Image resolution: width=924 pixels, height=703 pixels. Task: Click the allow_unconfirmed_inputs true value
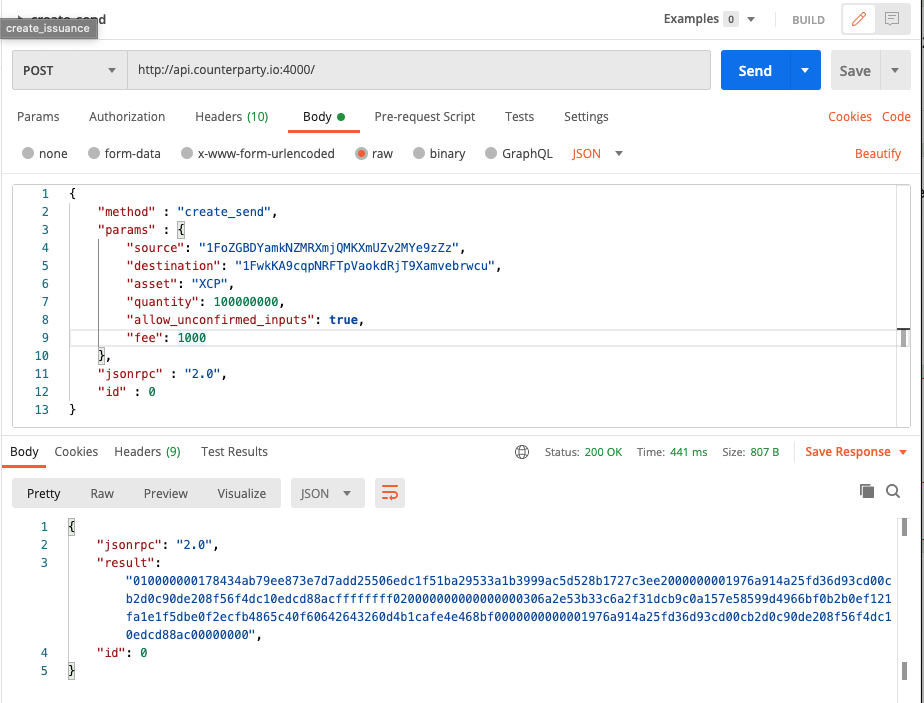(x=344, y=319)
